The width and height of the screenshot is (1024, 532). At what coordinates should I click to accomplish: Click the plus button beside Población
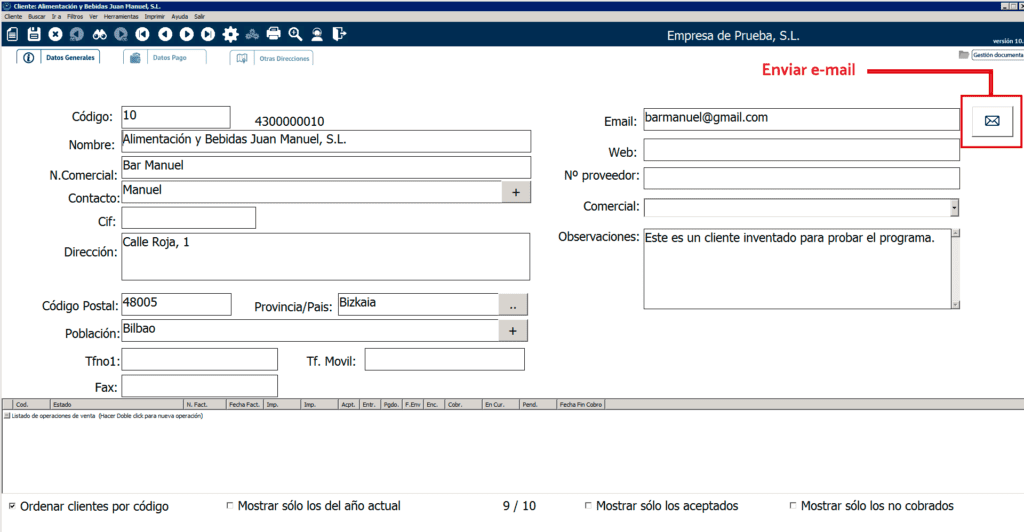click(512, 331)
